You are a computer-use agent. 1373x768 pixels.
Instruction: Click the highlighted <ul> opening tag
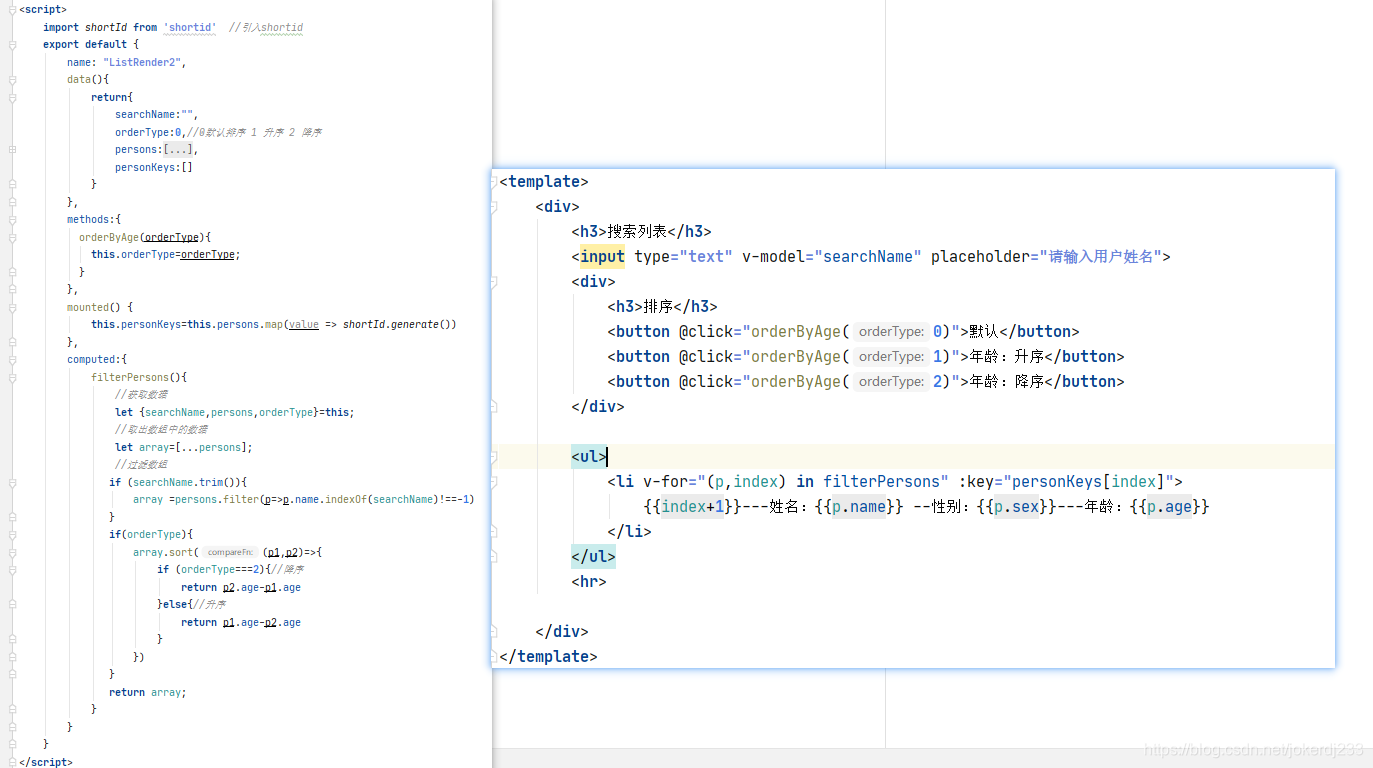coord(589,457)
